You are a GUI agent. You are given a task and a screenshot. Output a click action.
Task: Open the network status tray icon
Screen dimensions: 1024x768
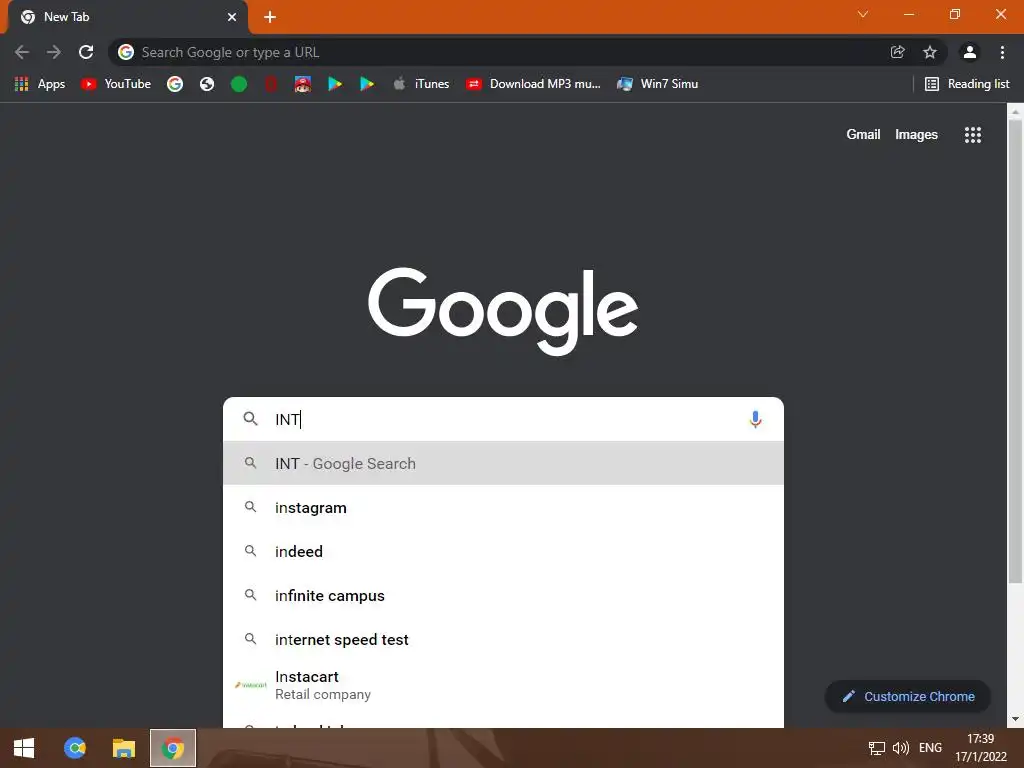click(876, 748)
